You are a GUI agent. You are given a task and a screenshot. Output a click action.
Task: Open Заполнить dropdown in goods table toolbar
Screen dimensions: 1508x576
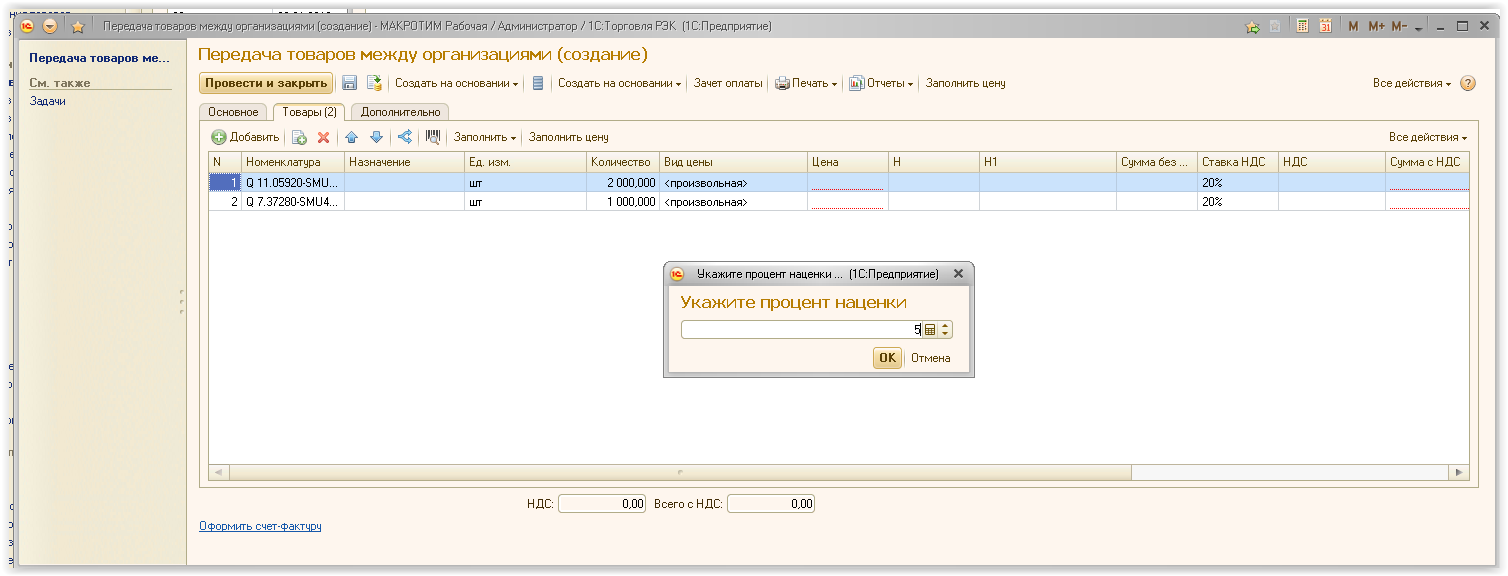[x=485, y=137]
